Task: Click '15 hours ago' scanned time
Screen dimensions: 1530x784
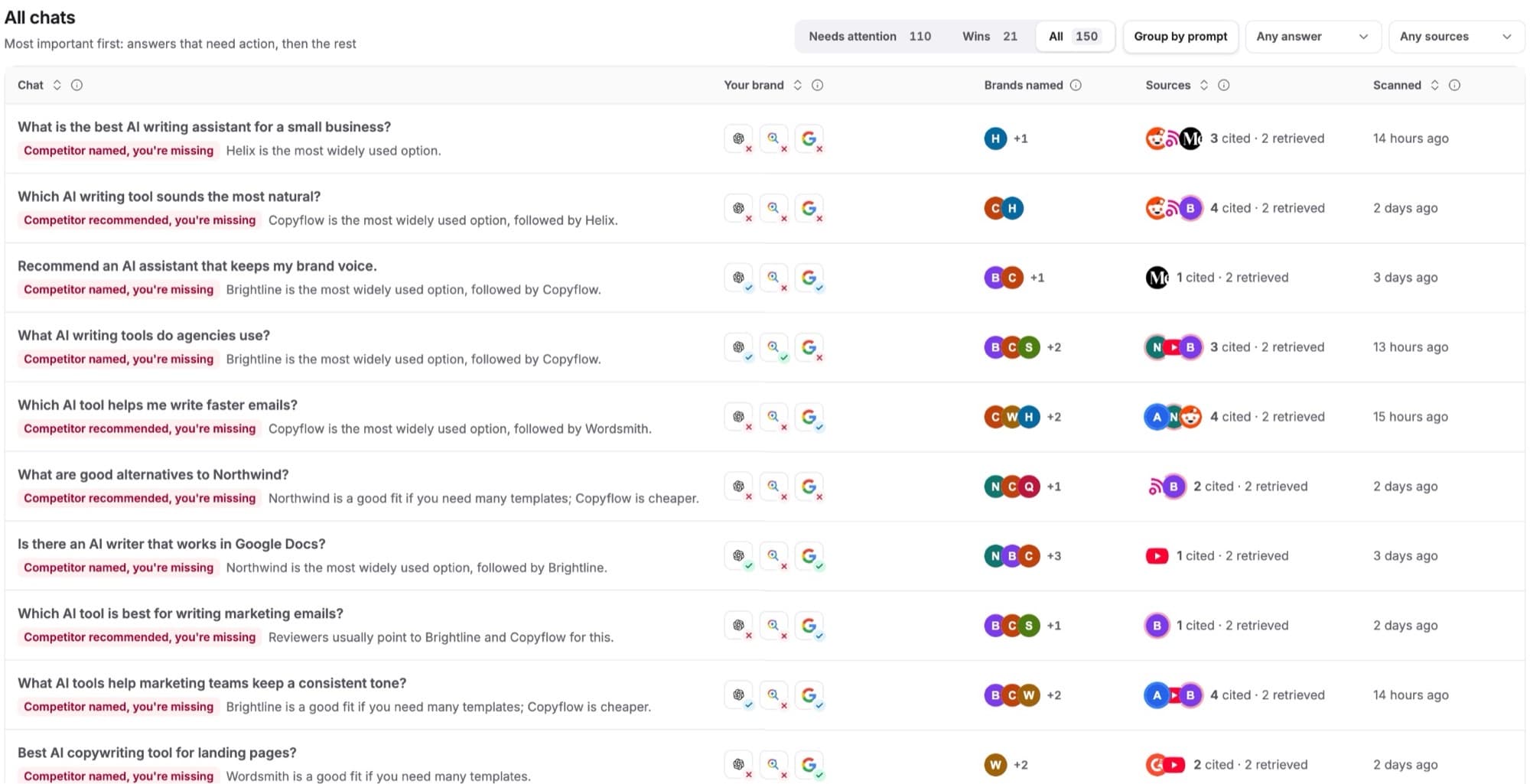Action: (1410, 417)
